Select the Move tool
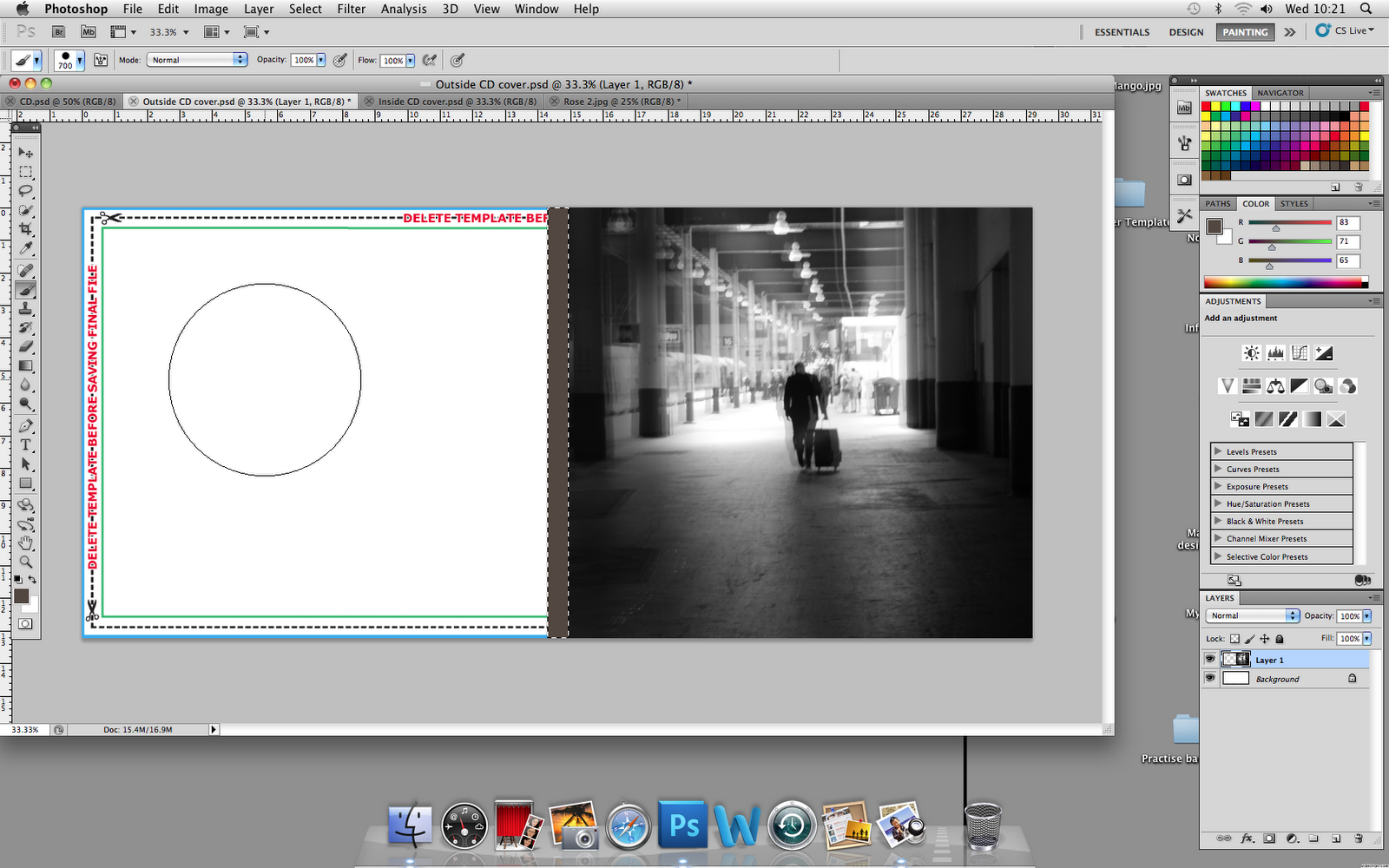 point(26,152)
